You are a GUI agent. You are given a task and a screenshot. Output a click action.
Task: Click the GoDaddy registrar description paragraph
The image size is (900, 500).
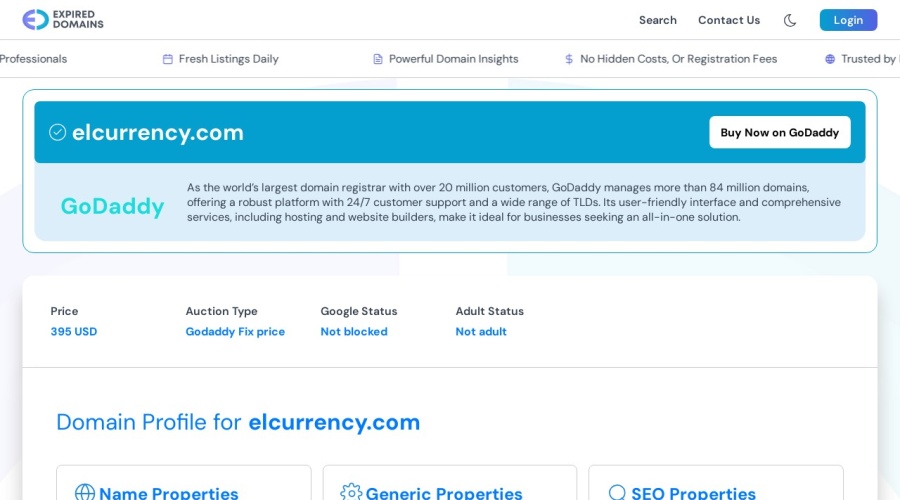click(514, 202)
